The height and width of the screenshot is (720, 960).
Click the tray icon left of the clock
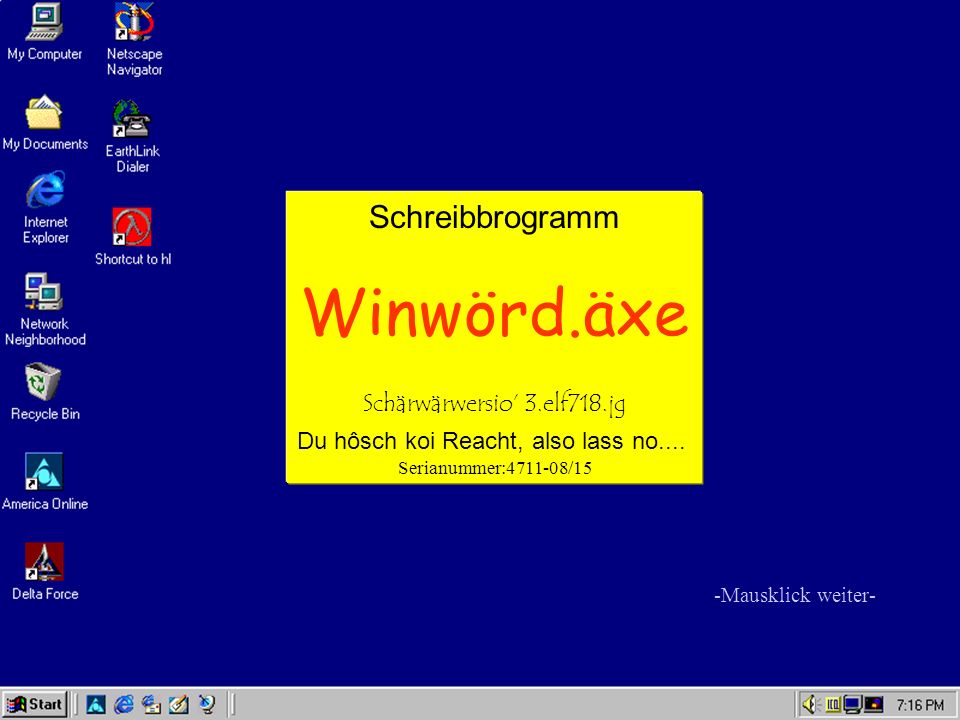874,705
